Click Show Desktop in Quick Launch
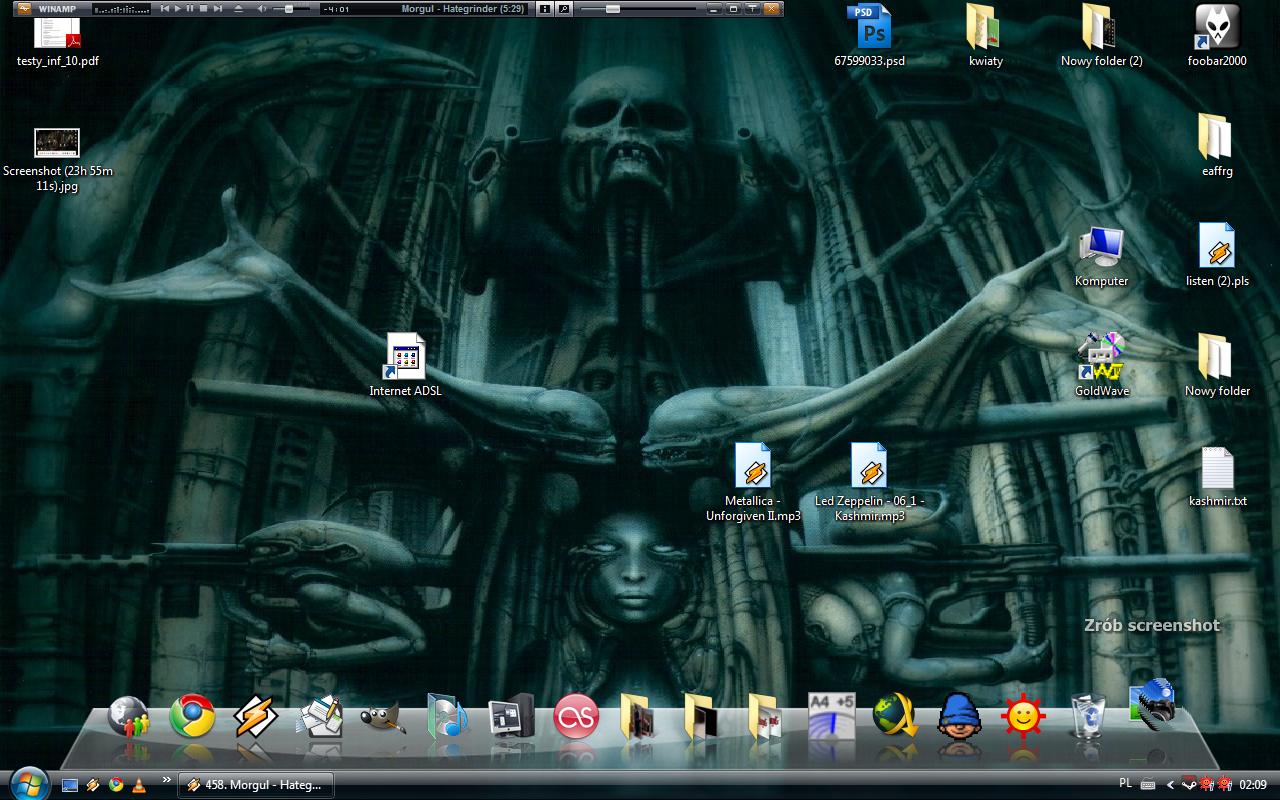 (70, 785)
